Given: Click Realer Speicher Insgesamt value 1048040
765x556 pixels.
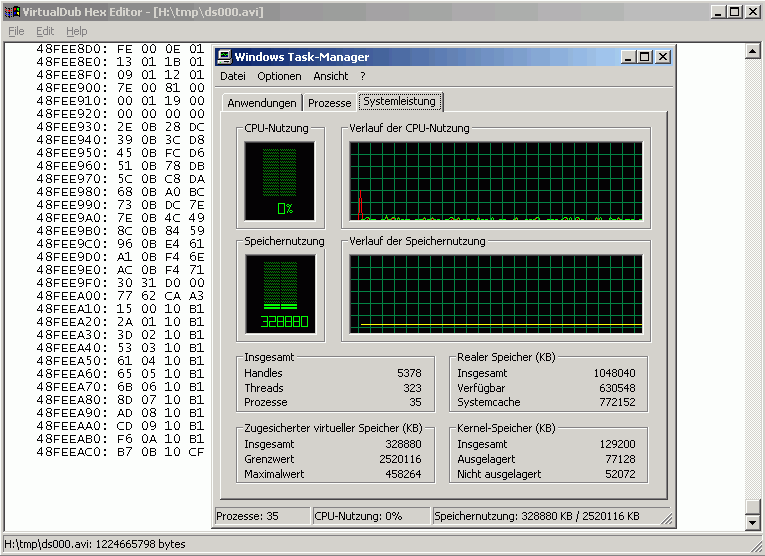Looking at the screenshot, I should [x=615, y=373].
